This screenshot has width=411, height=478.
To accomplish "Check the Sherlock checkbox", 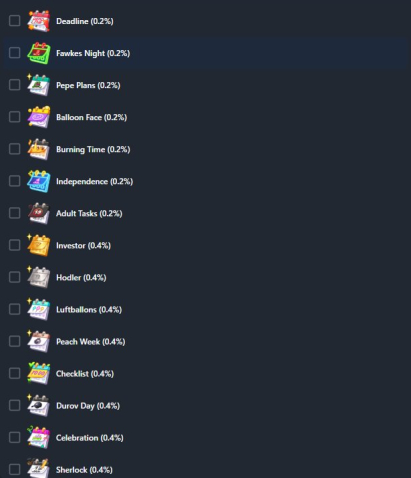I will (14, 469).
